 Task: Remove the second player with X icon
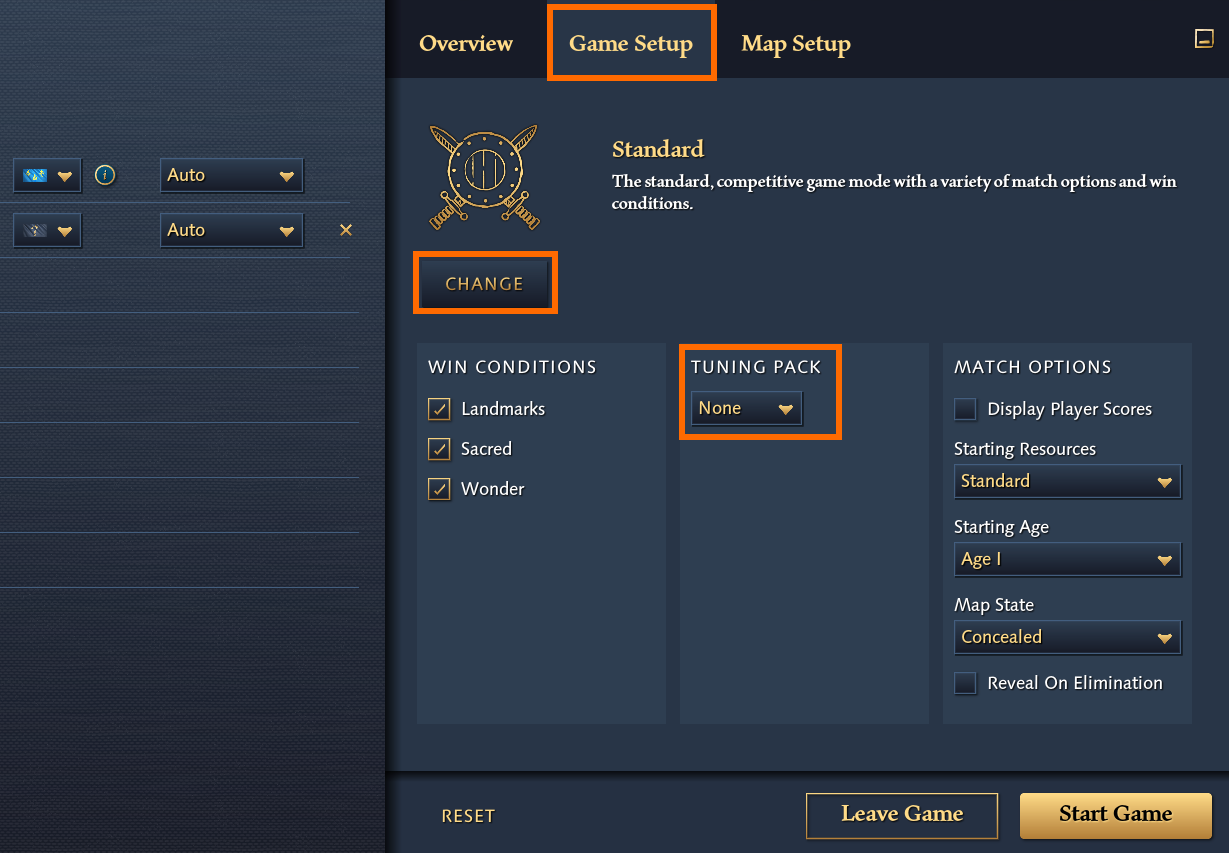click(346, 230)
